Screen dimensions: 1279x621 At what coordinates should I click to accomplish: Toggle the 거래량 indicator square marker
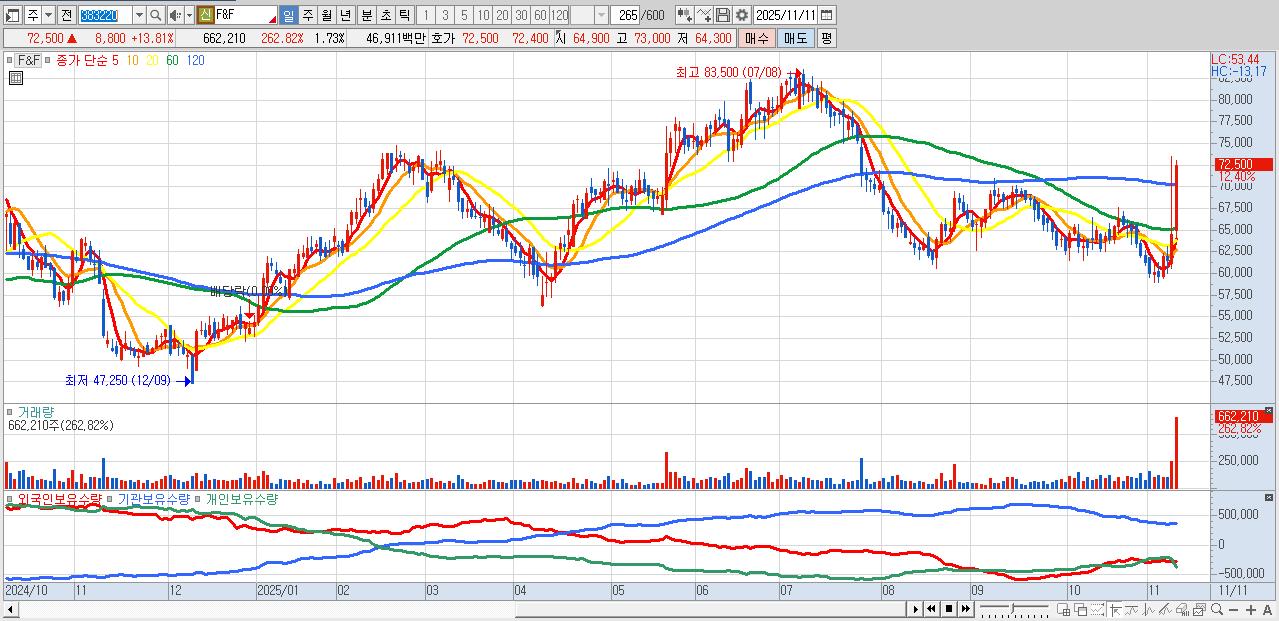[x=10, y=412]
